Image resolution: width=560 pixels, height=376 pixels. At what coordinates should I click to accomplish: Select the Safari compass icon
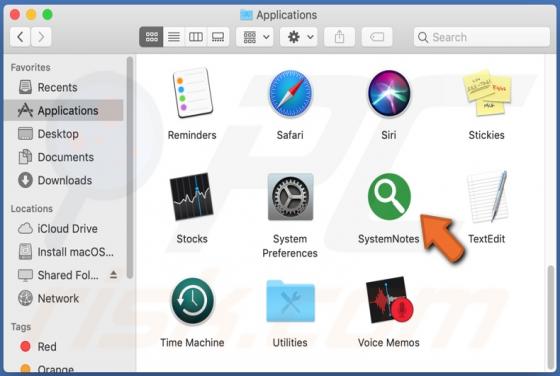(x=290, y=94)
